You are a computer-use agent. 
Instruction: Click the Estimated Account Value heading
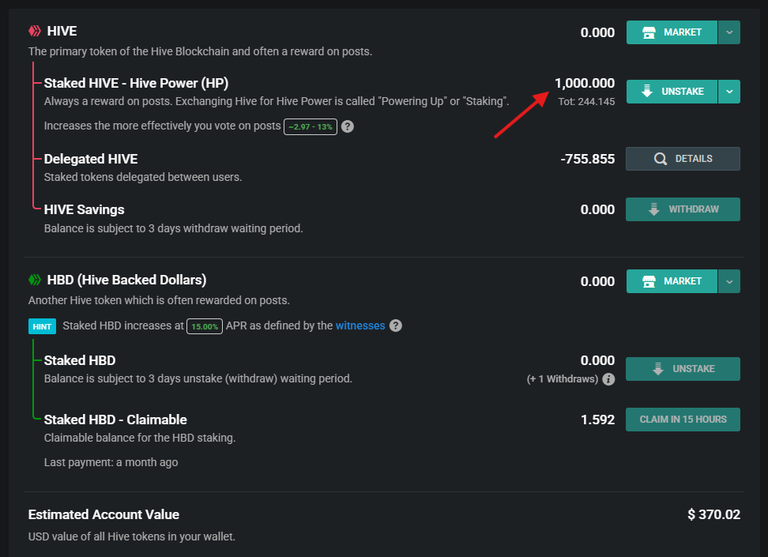click(104, 514)
